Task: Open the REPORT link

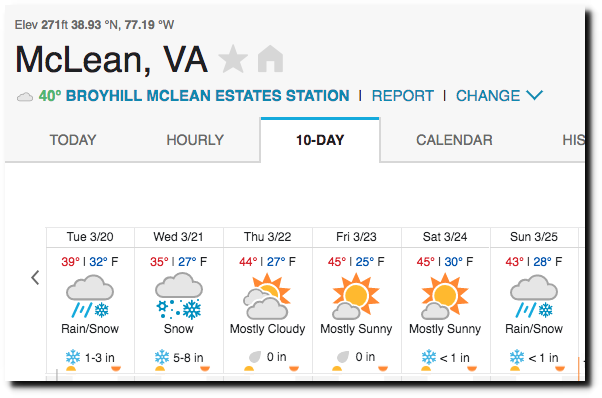Action: click(402, 96)
